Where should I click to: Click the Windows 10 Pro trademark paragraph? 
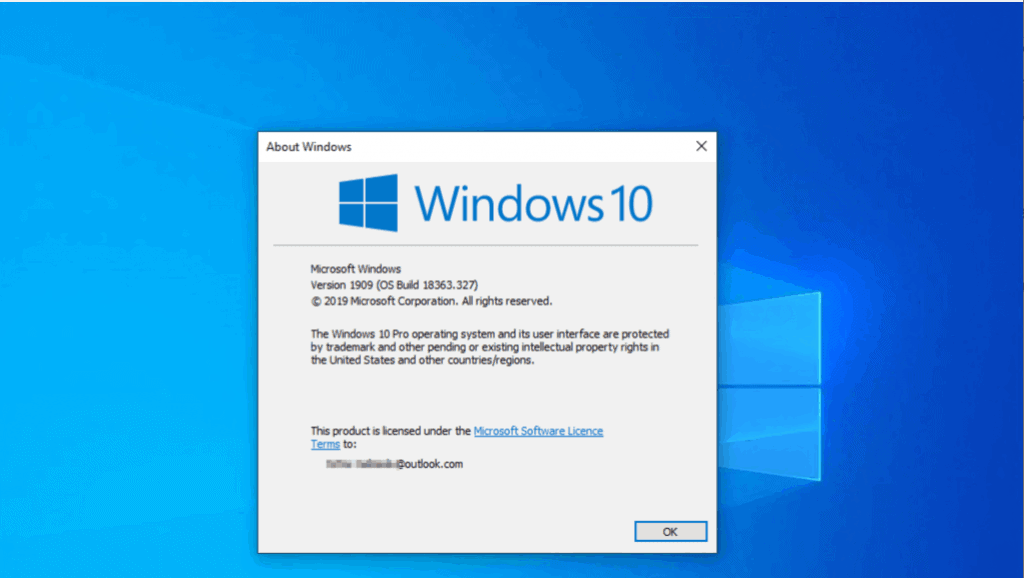point(490,347)
